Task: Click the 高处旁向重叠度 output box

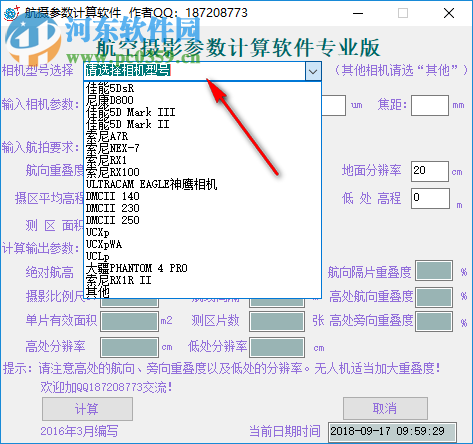Action: tap(434, 321)
